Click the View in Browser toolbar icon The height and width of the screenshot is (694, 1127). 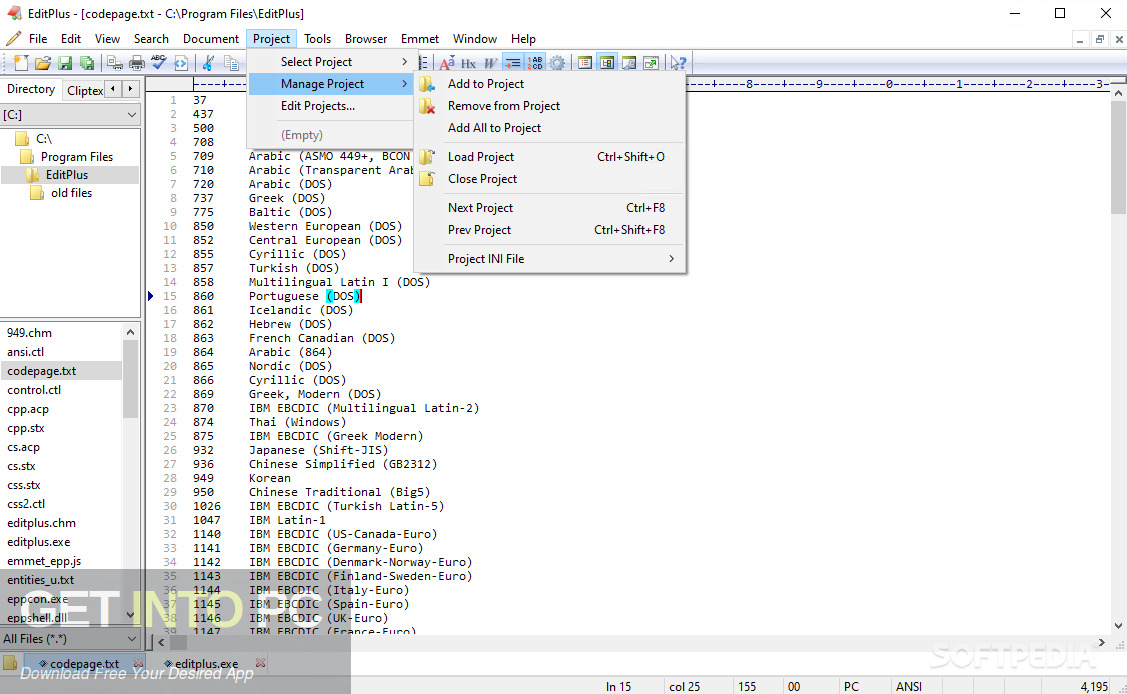pos(181,63)
